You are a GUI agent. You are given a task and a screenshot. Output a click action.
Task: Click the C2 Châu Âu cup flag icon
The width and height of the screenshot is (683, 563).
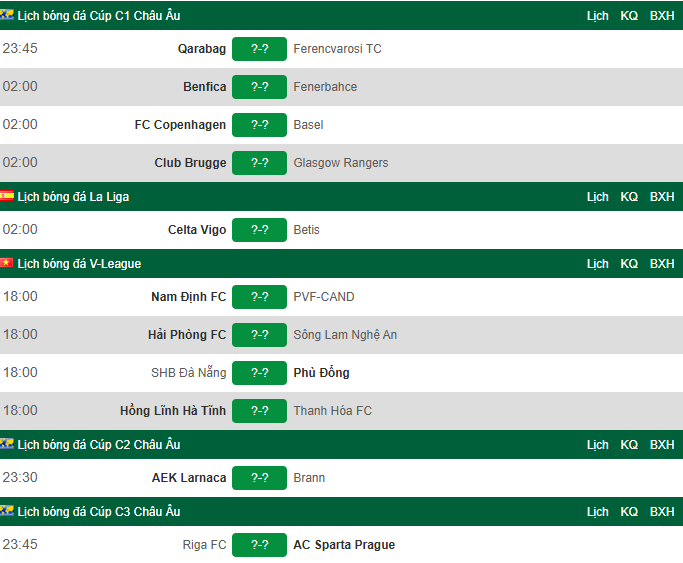click(7, 444)
